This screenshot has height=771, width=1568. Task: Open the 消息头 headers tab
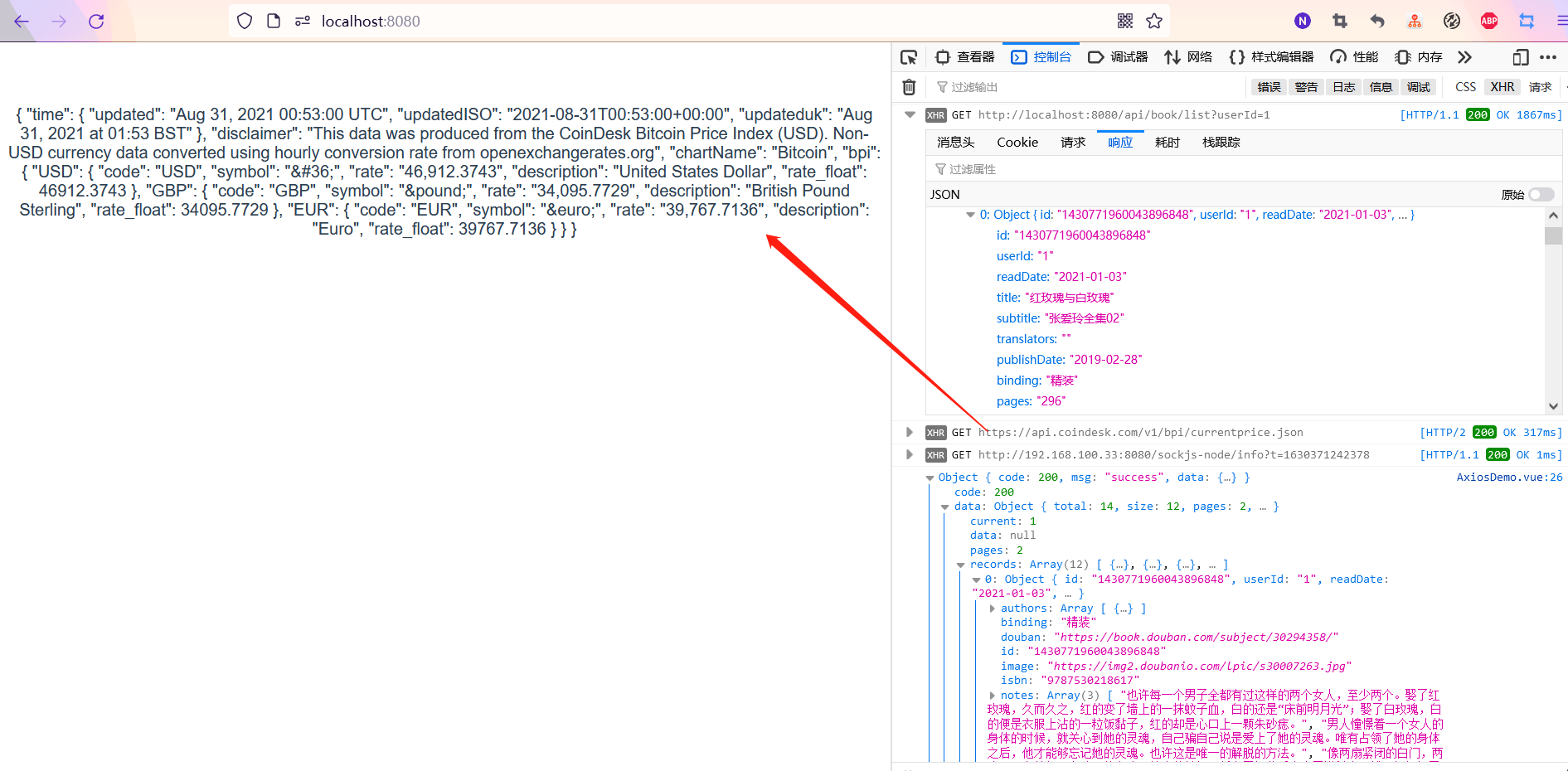point(956,143)
